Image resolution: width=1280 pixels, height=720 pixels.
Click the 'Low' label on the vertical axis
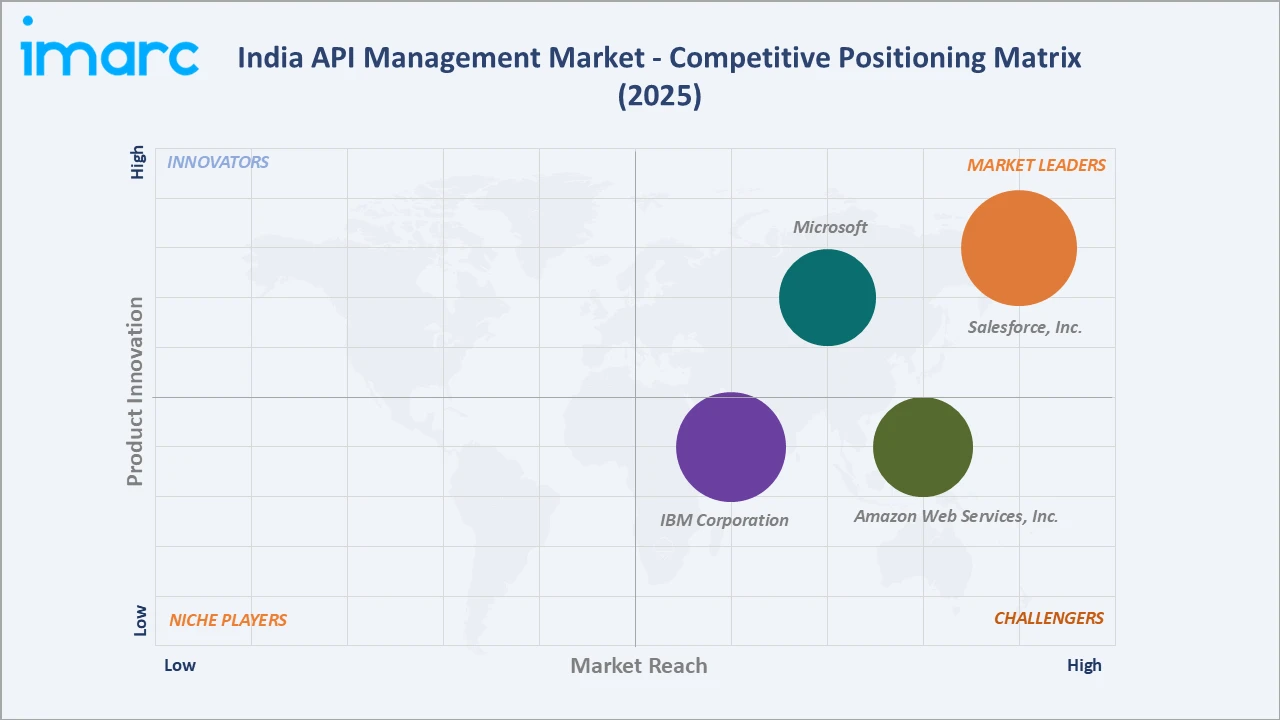pos(139,620)
